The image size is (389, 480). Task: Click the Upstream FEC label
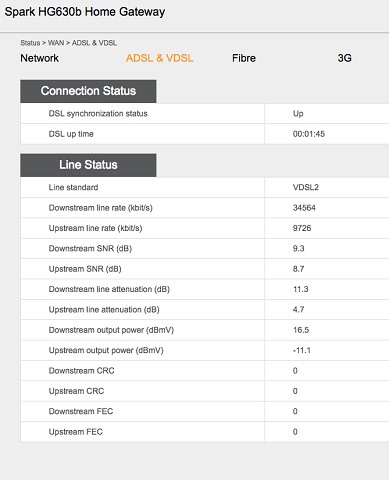click(76, 432)
